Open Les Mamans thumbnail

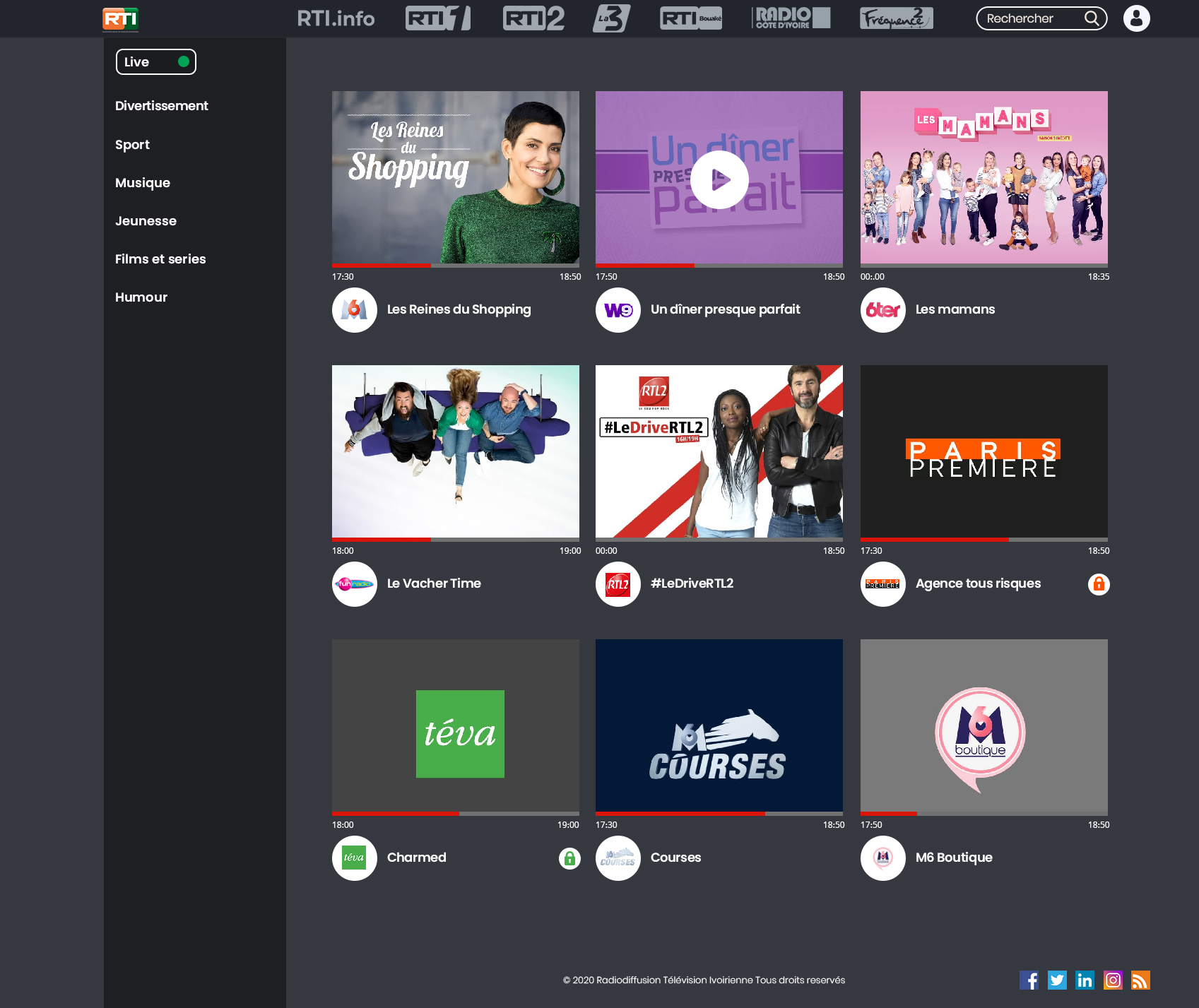(x=984, y=177)
